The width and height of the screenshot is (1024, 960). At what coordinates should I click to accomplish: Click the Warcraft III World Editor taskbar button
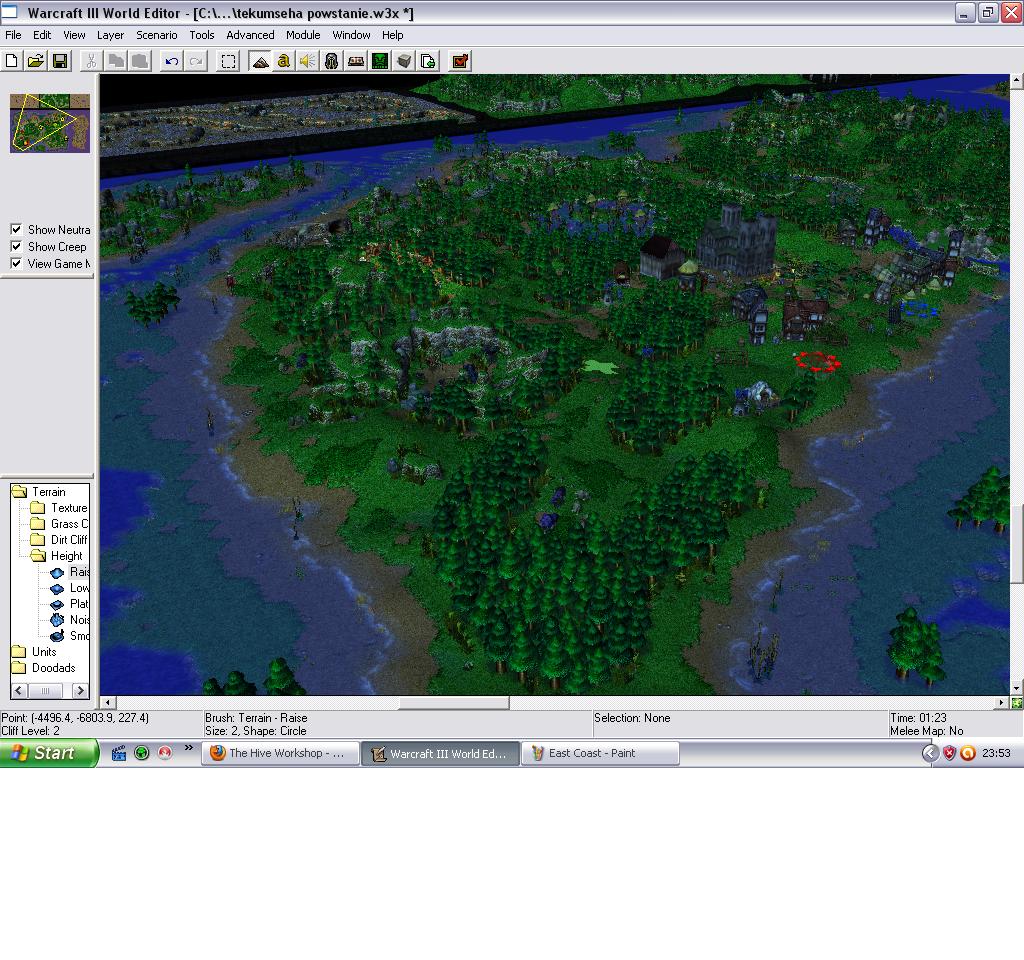[440, 753]
